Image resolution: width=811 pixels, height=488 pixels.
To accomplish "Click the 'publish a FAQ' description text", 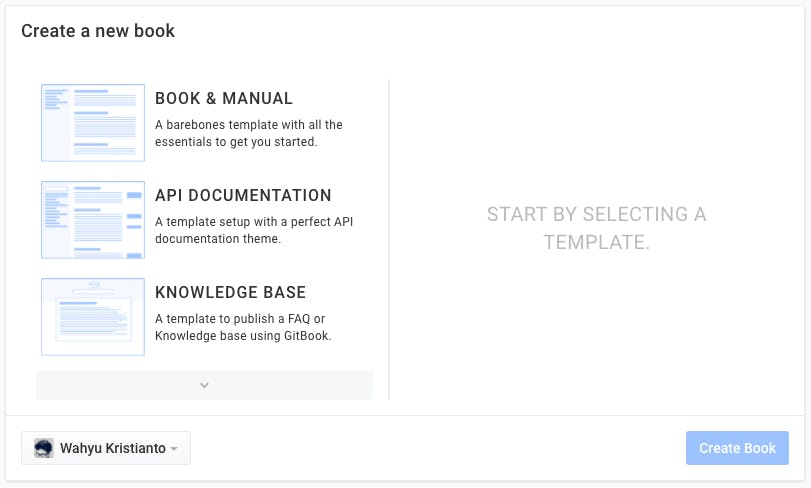I will tap(243, 327).
